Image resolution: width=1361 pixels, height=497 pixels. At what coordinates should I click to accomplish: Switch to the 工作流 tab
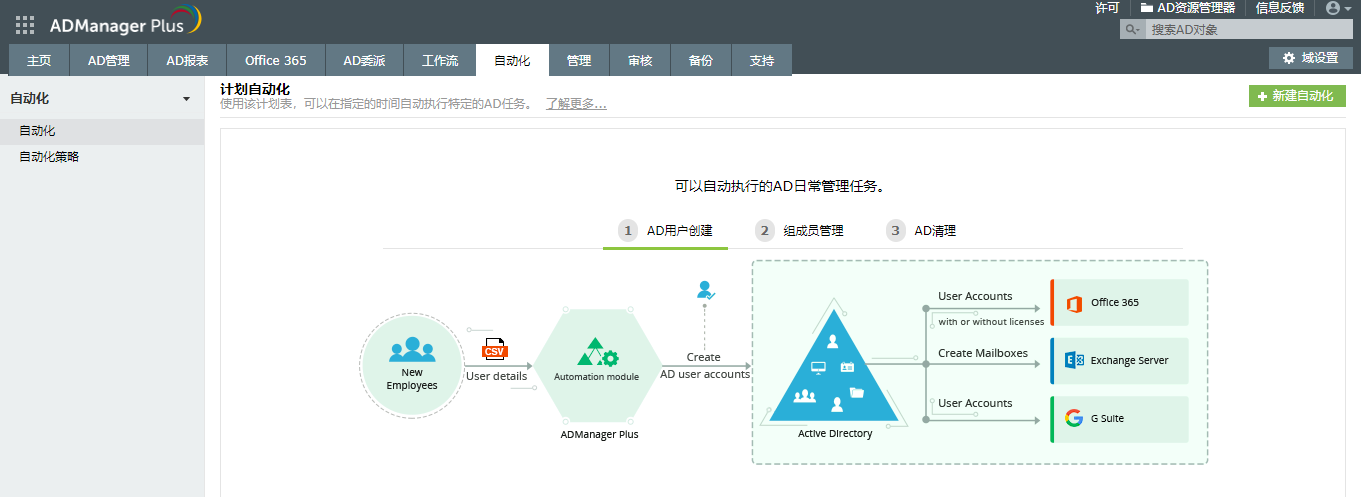(x=440, y=60)
